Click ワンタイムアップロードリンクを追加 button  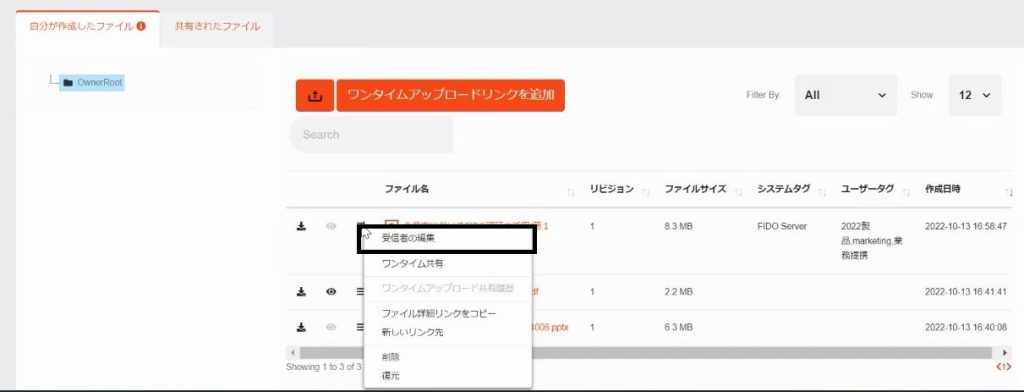point(451,95)
